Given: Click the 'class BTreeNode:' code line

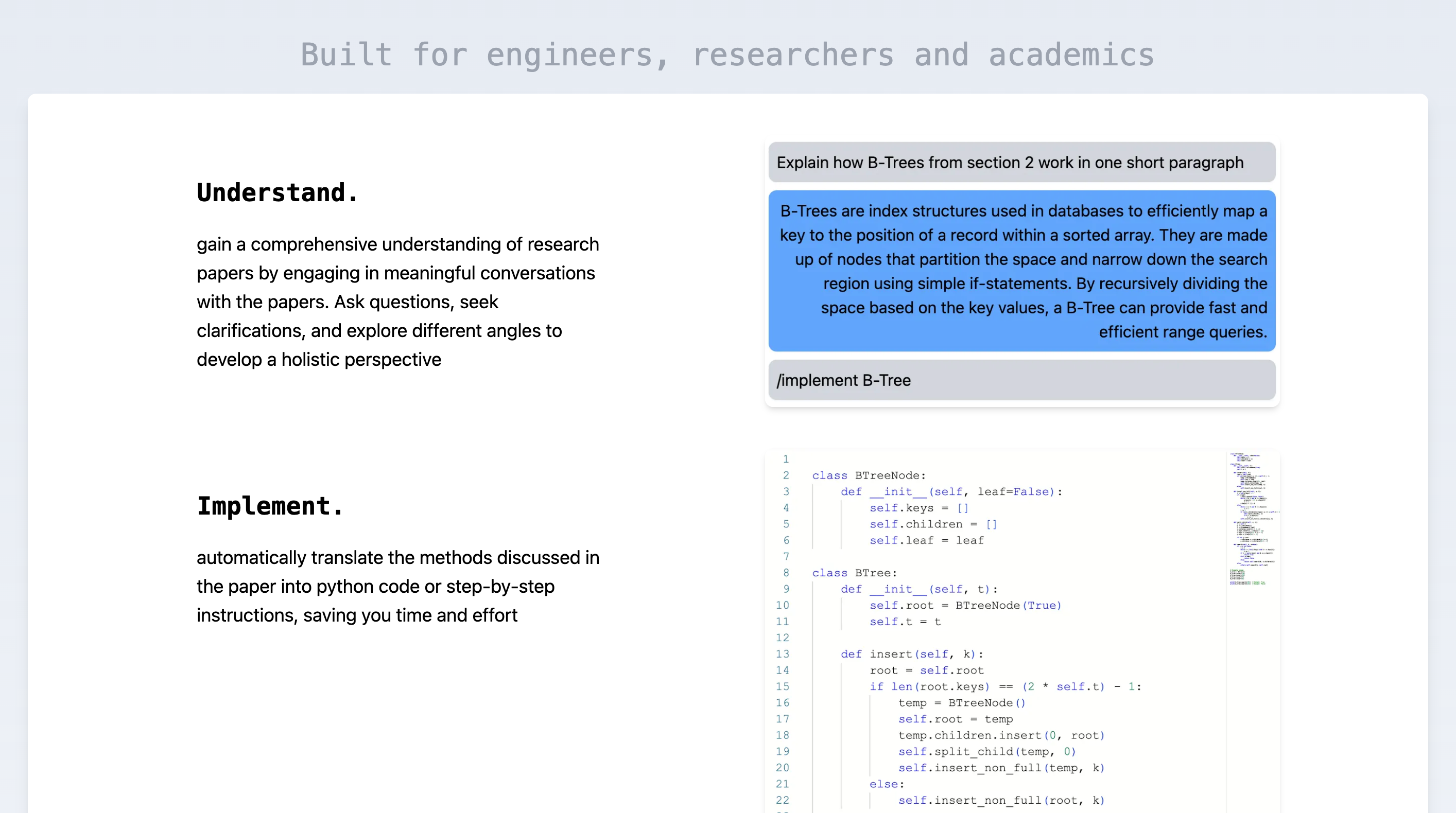Looking at the screenshot, I should coord(869,475).
